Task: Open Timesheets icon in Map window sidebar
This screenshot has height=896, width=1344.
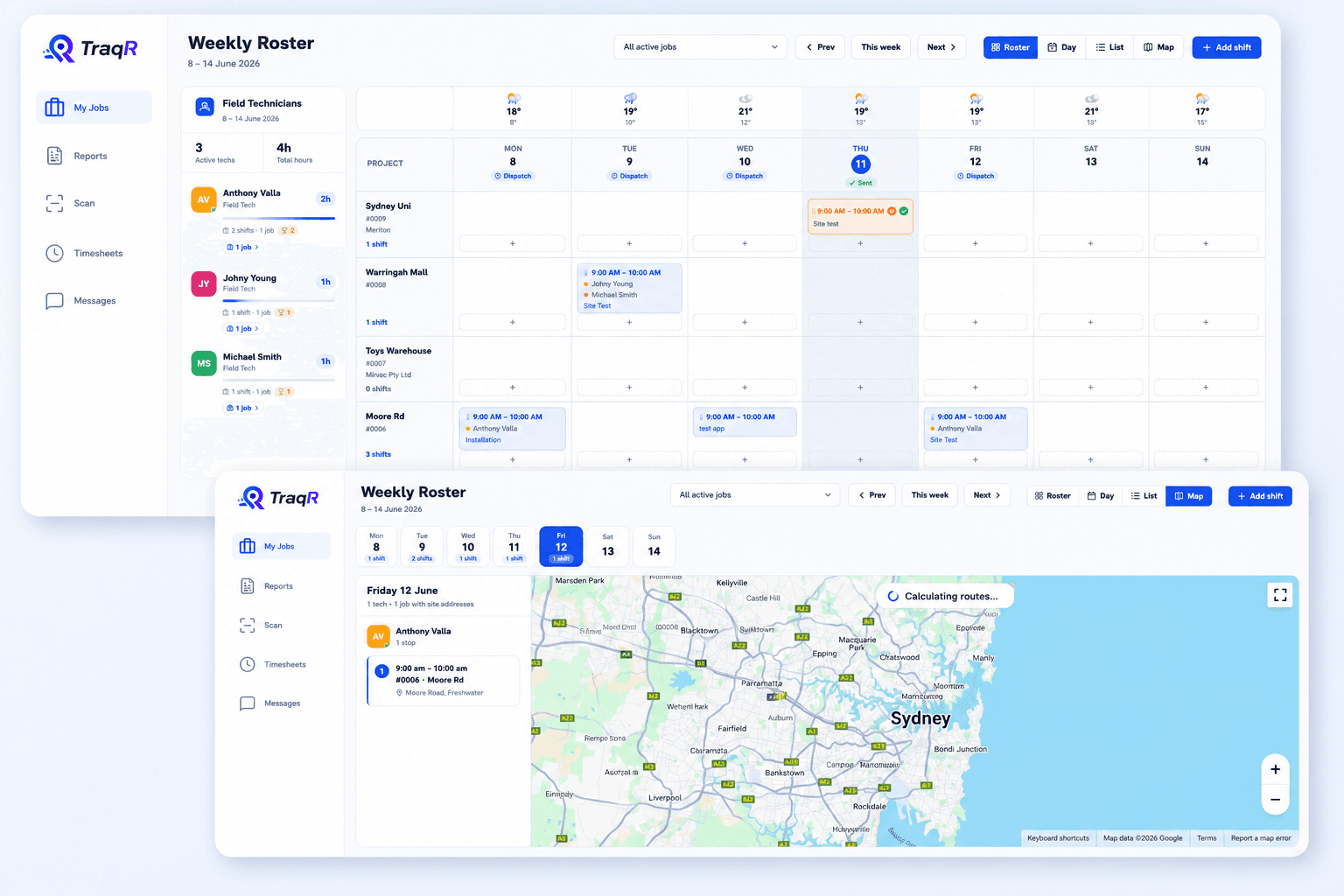Action: 248,664
